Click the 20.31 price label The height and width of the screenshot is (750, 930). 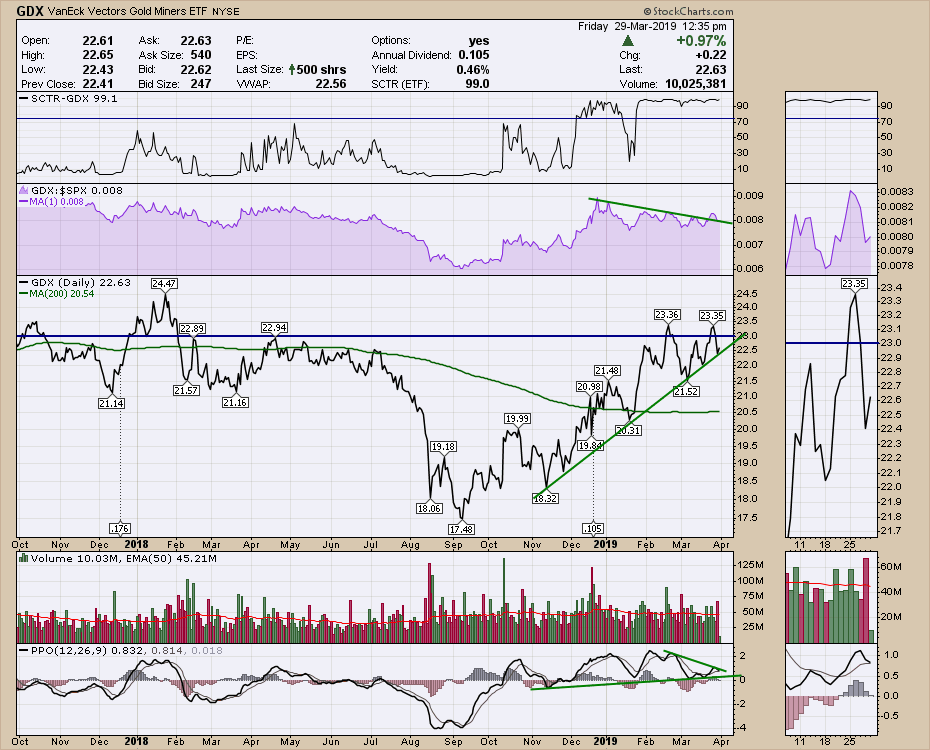pyautogui.click(x=628, y=430)
